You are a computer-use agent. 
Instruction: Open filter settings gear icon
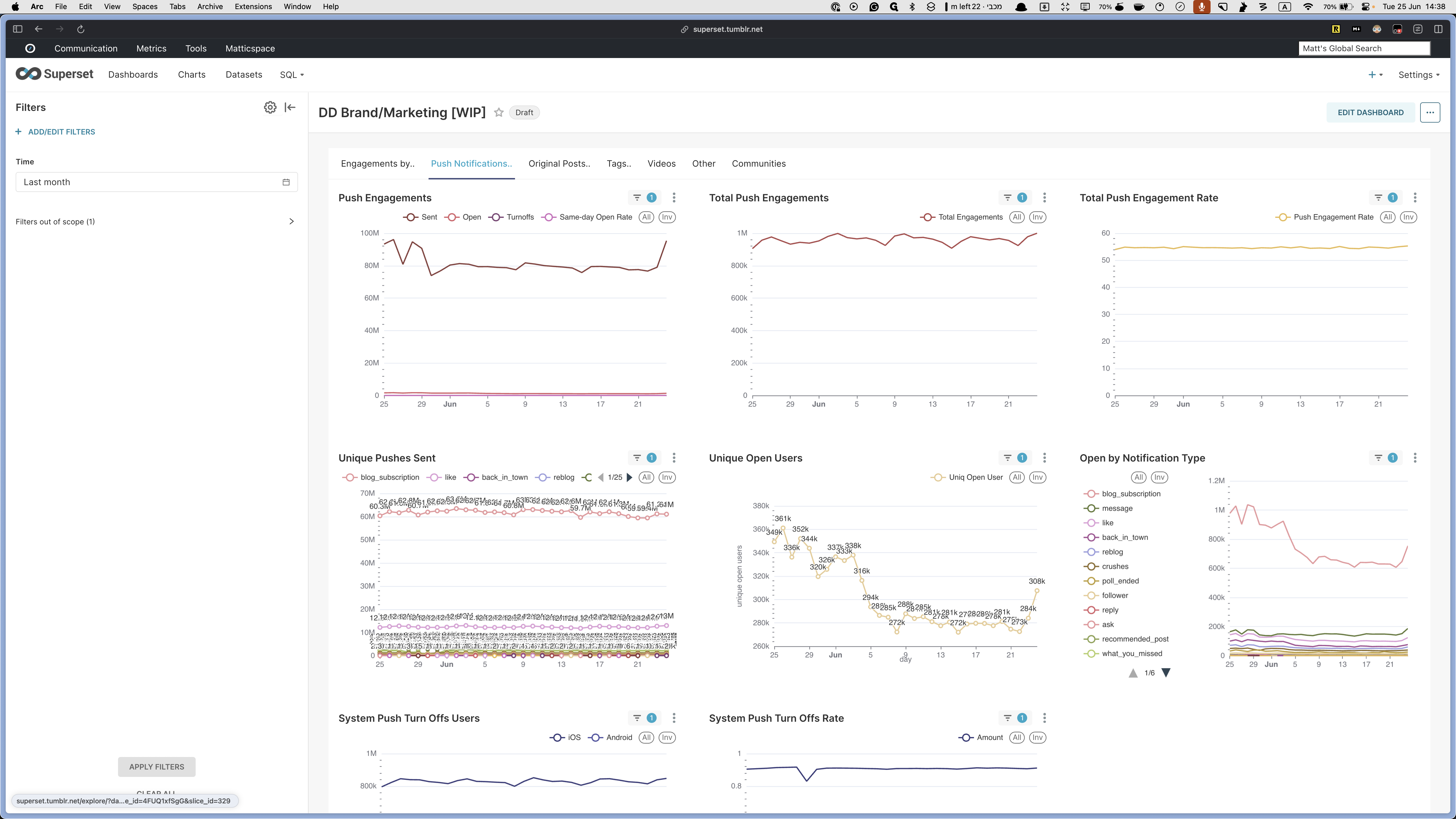click(x=270, y=107)
